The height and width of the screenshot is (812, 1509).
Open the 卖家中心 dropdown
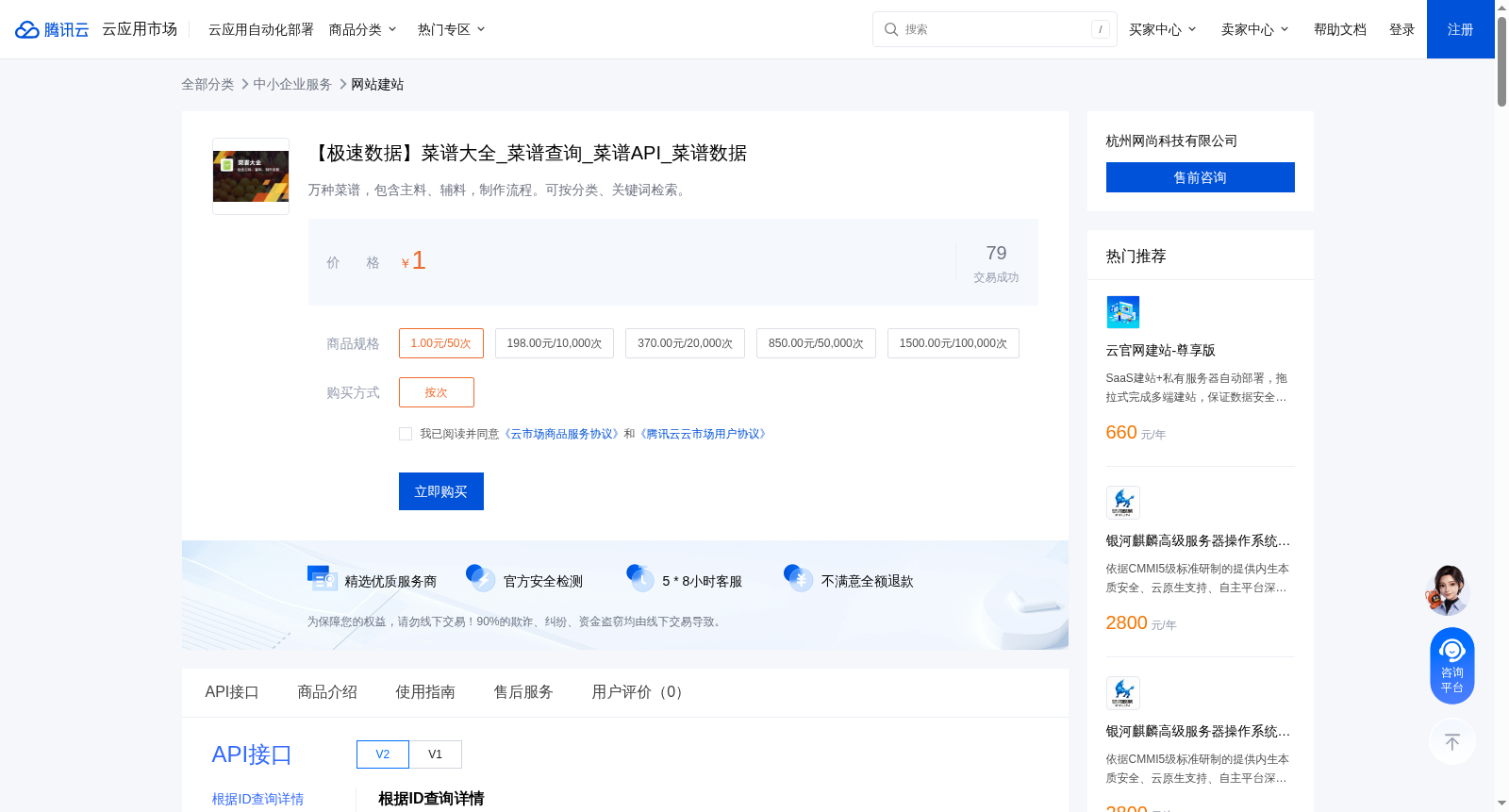tap(1255, 29)
